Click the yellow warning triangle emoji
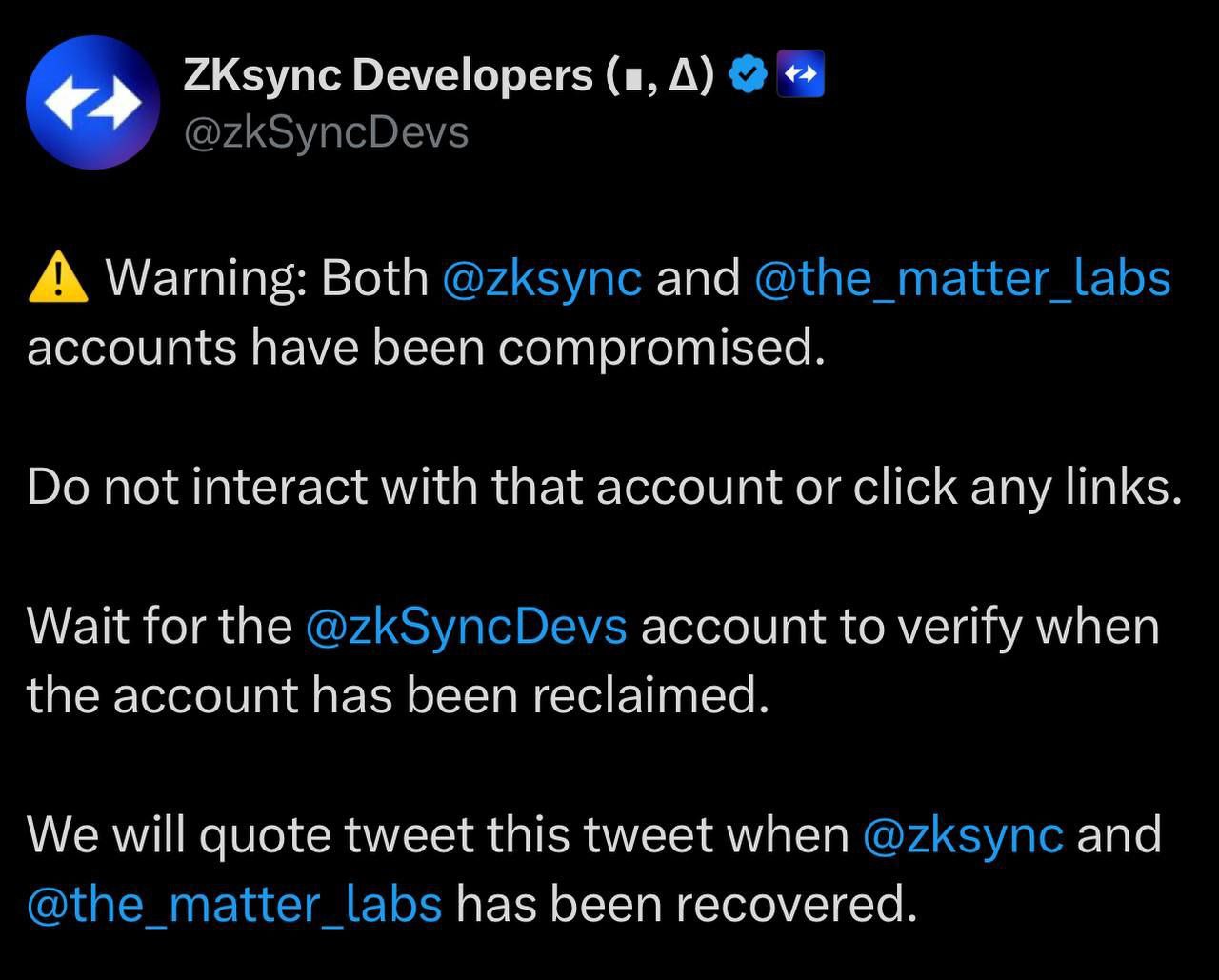Viewport: 1219px width, 980px height. [x=59, y=279]
